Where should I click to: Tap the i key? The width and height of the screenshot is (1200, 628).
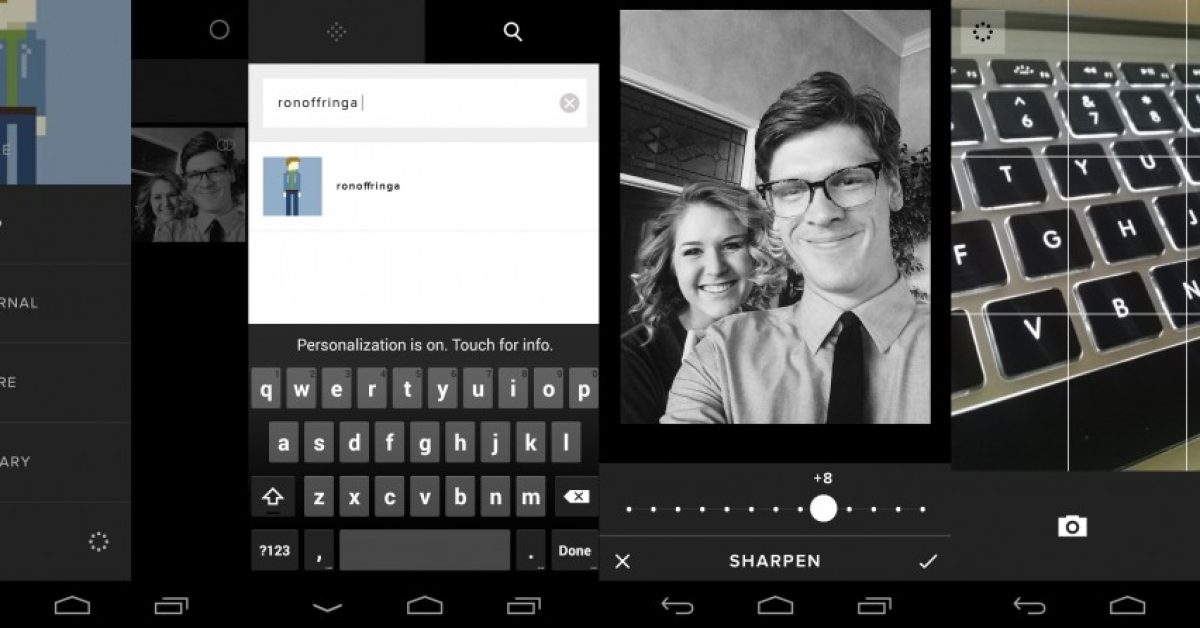[512, 389]
